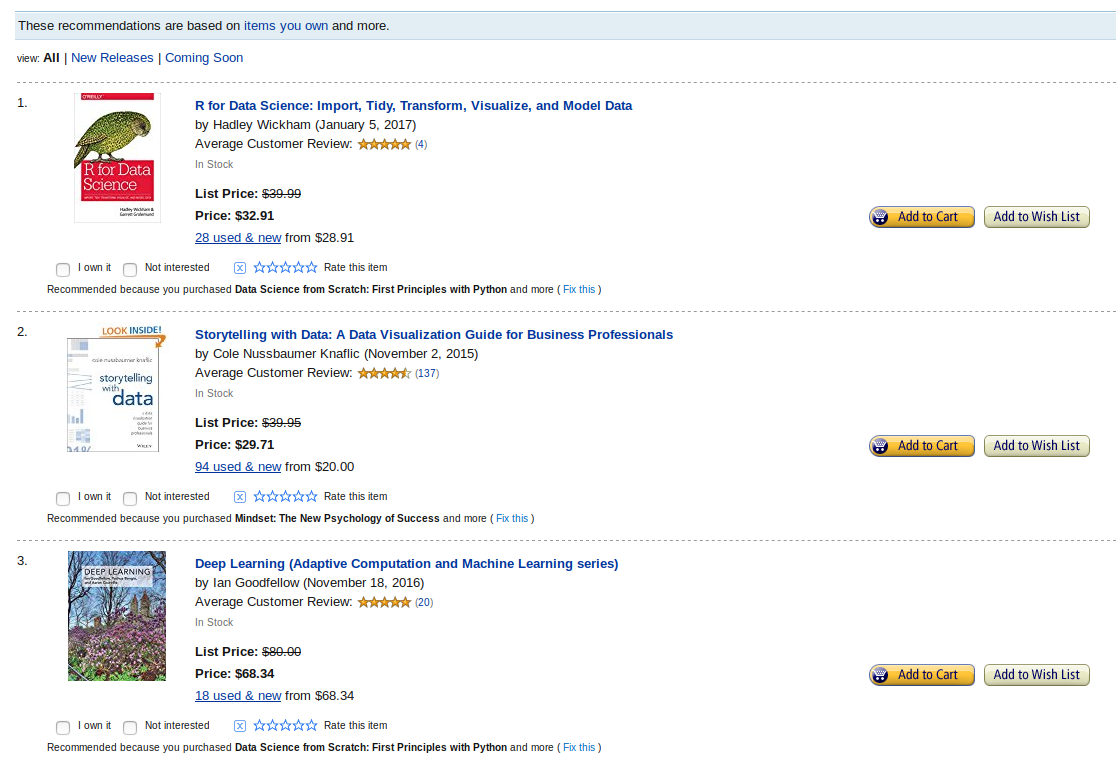The height and width of the screenshot is (760, 1116).
Task: Click the X next to Deep Learning rating stars
Action: [x=239, y=725]
